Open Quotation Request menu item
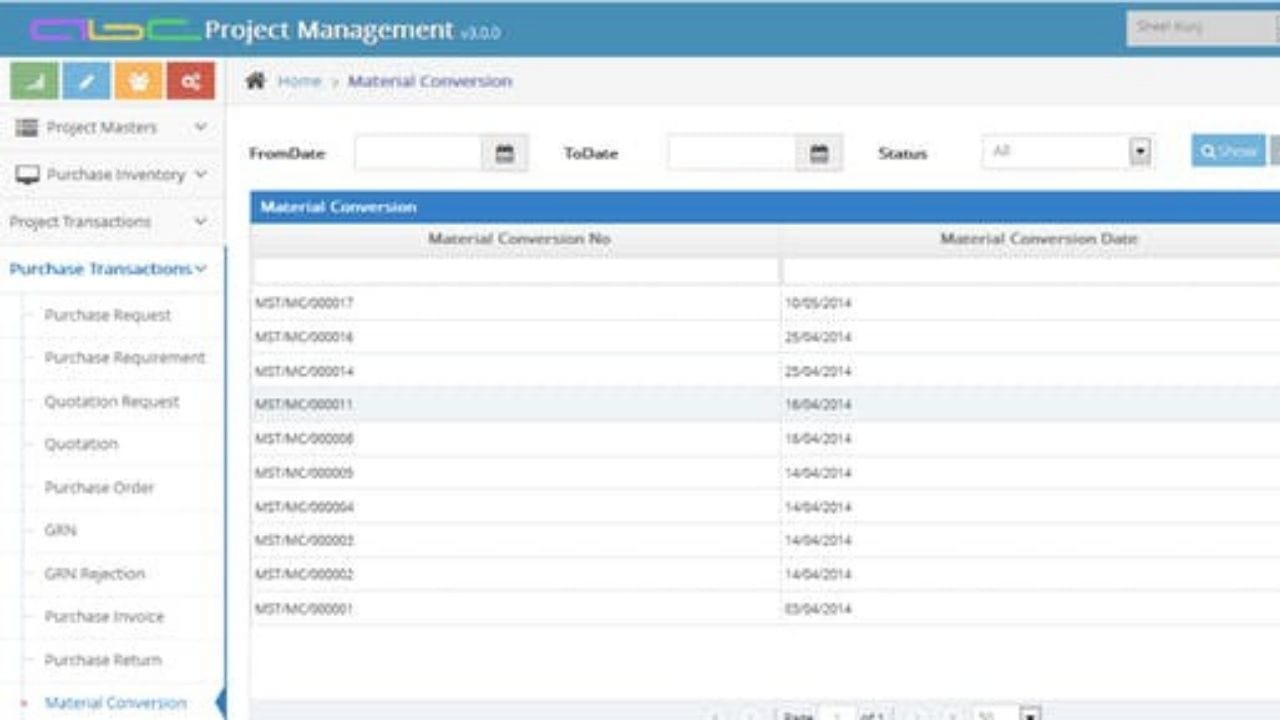1280x720 pixels. pyautogui.click(x=112, y=401)
